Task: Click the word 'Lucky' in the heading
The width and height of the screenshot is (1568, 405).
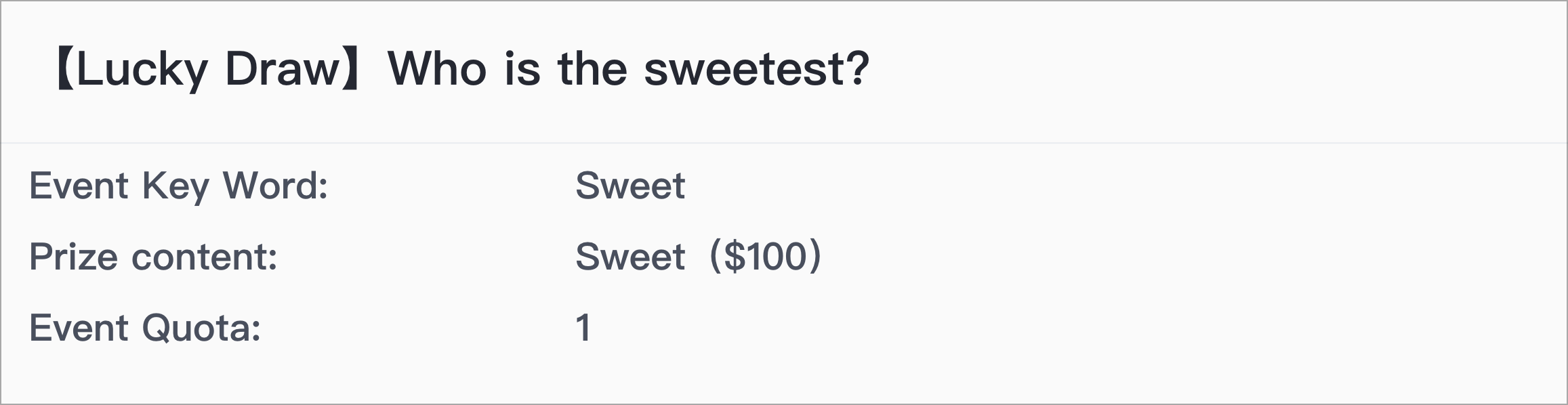Action: point(142,70)
